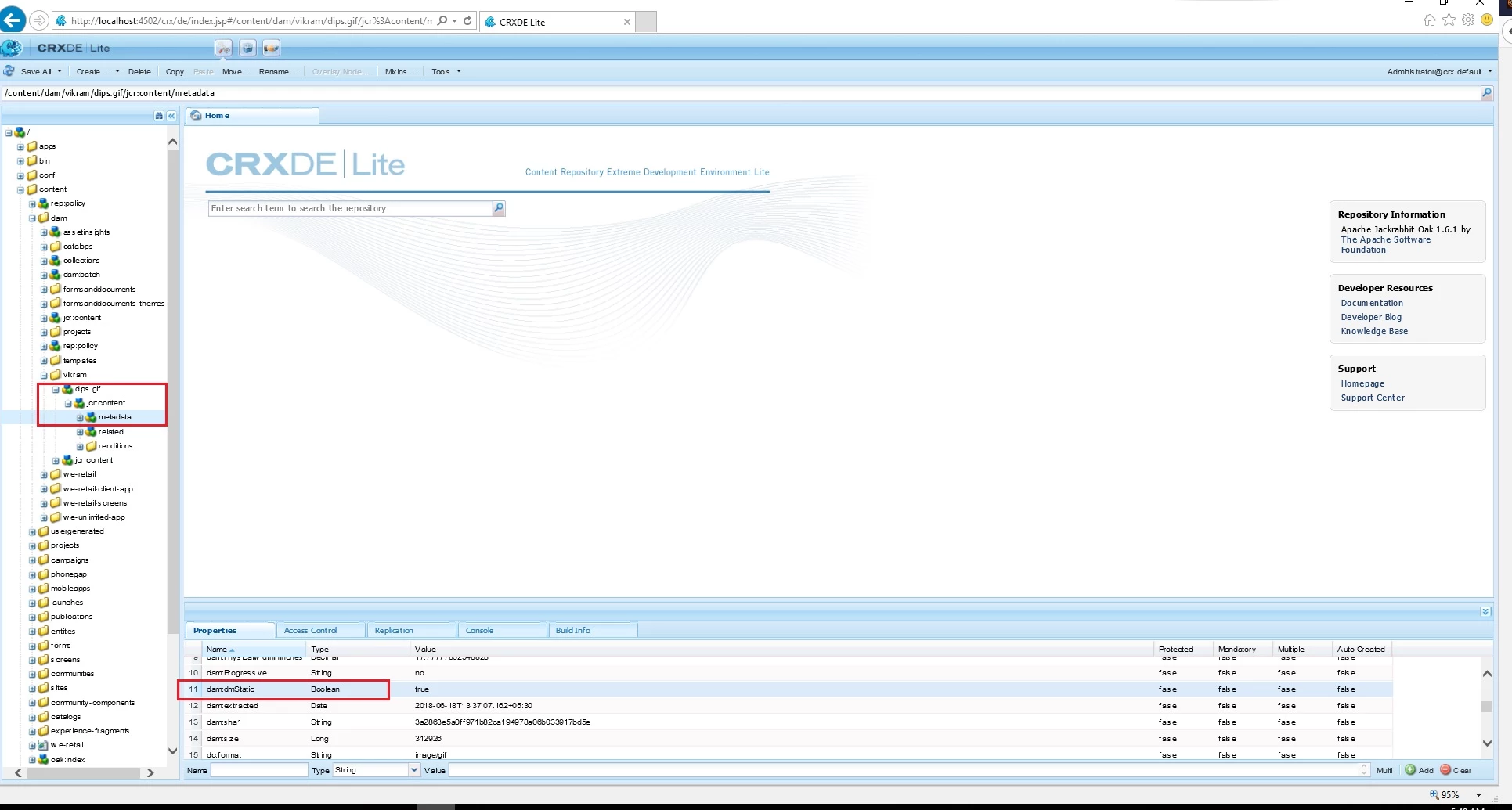This screenshot has width=1512, height=810.
Task: Switch to the Console tab
Action: [x=502, y=630]
